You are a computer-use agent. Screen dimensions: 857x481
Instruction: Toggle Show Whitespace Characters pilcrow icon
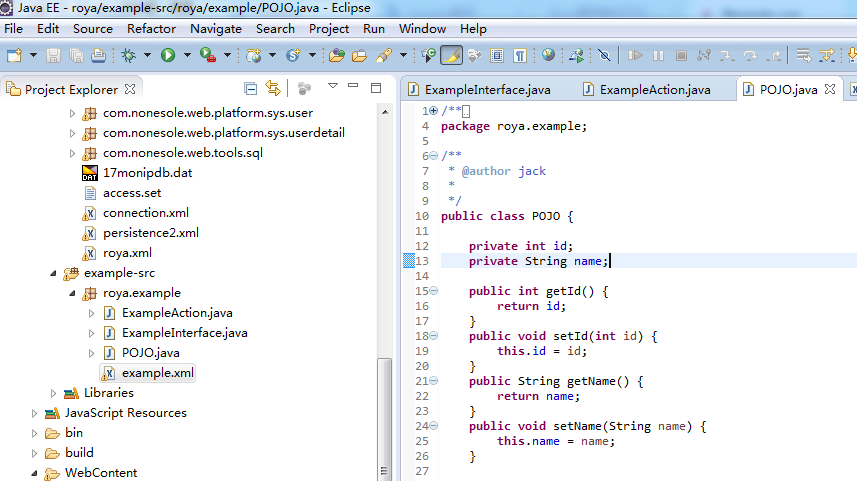520,55
